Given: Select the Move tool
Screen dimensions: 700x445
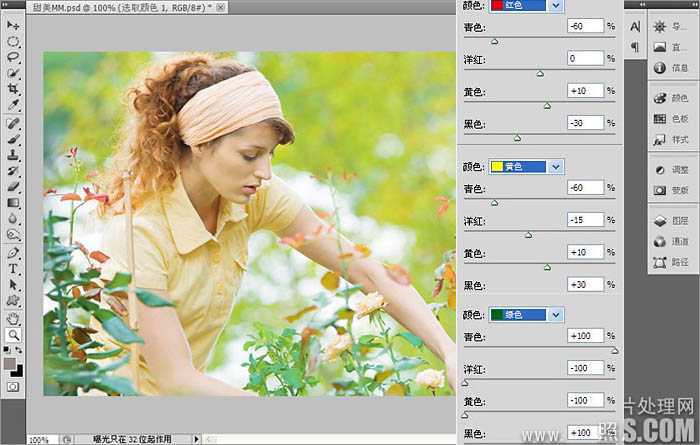Looking at the screenshot, I should pyautogui.click(x=13, y=25).
